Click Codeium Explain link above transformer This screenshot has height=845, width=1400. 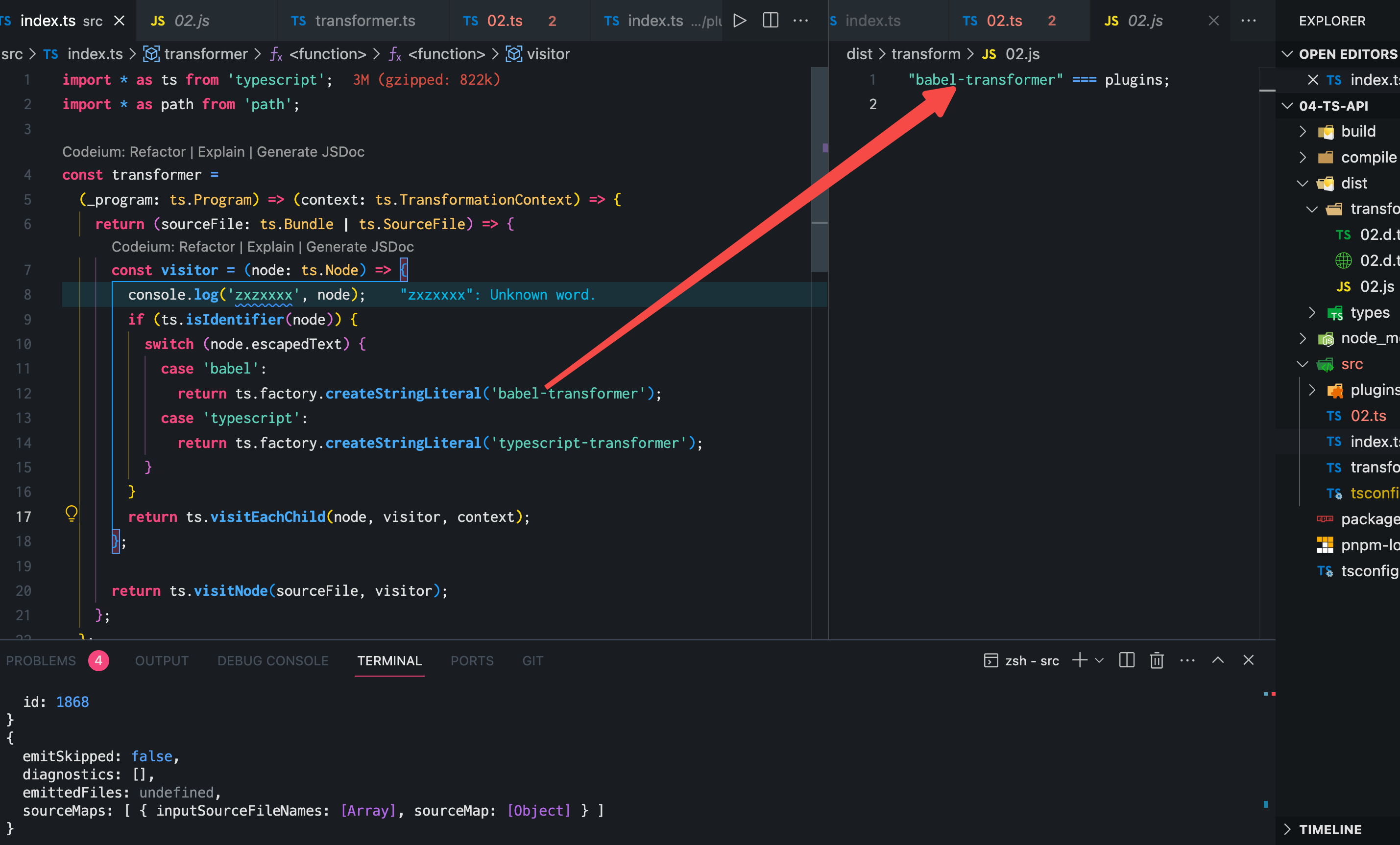pos(220,152)
